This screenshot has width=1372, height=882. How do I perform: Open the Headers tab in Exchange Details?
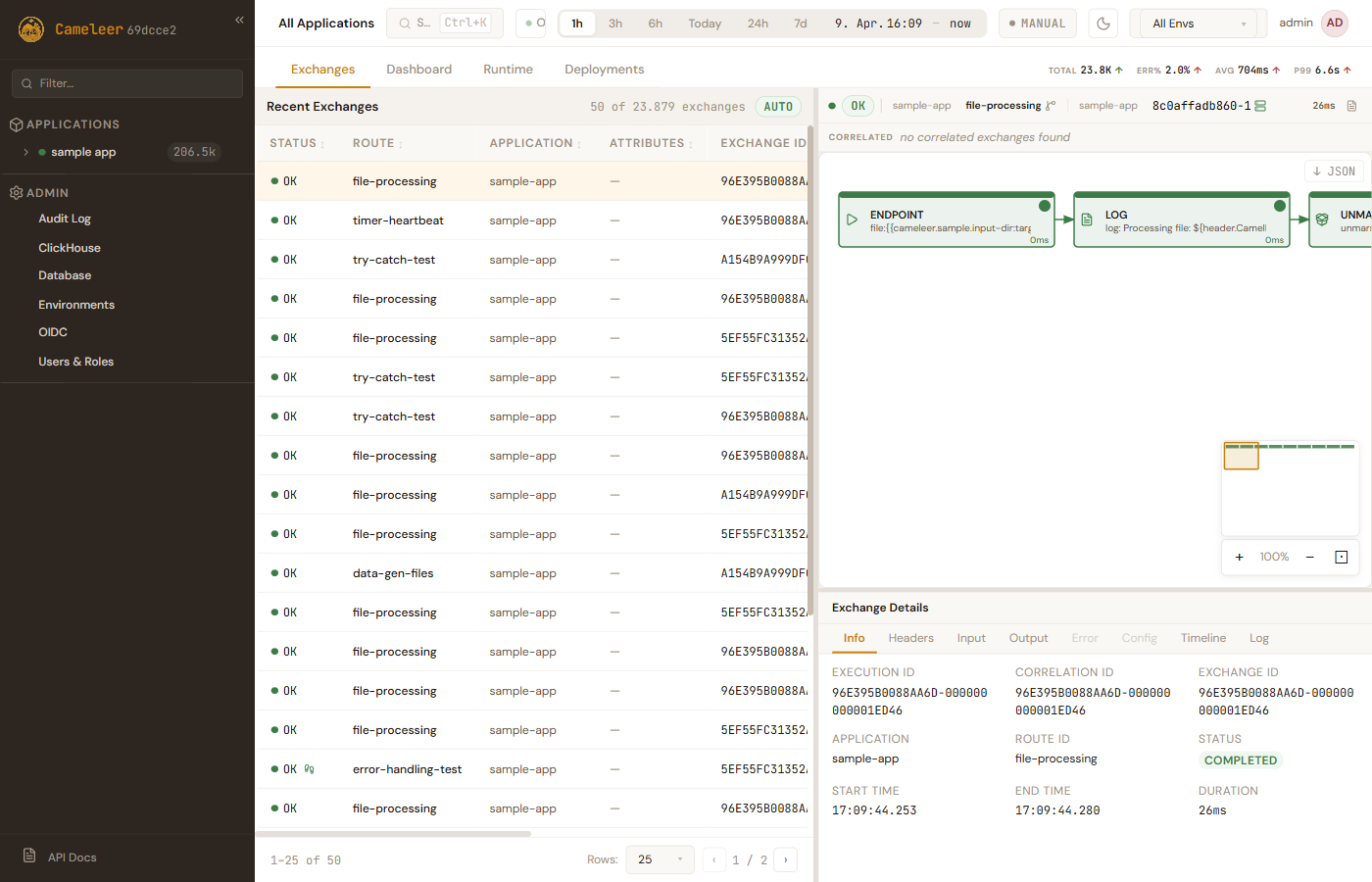(910, 638)
